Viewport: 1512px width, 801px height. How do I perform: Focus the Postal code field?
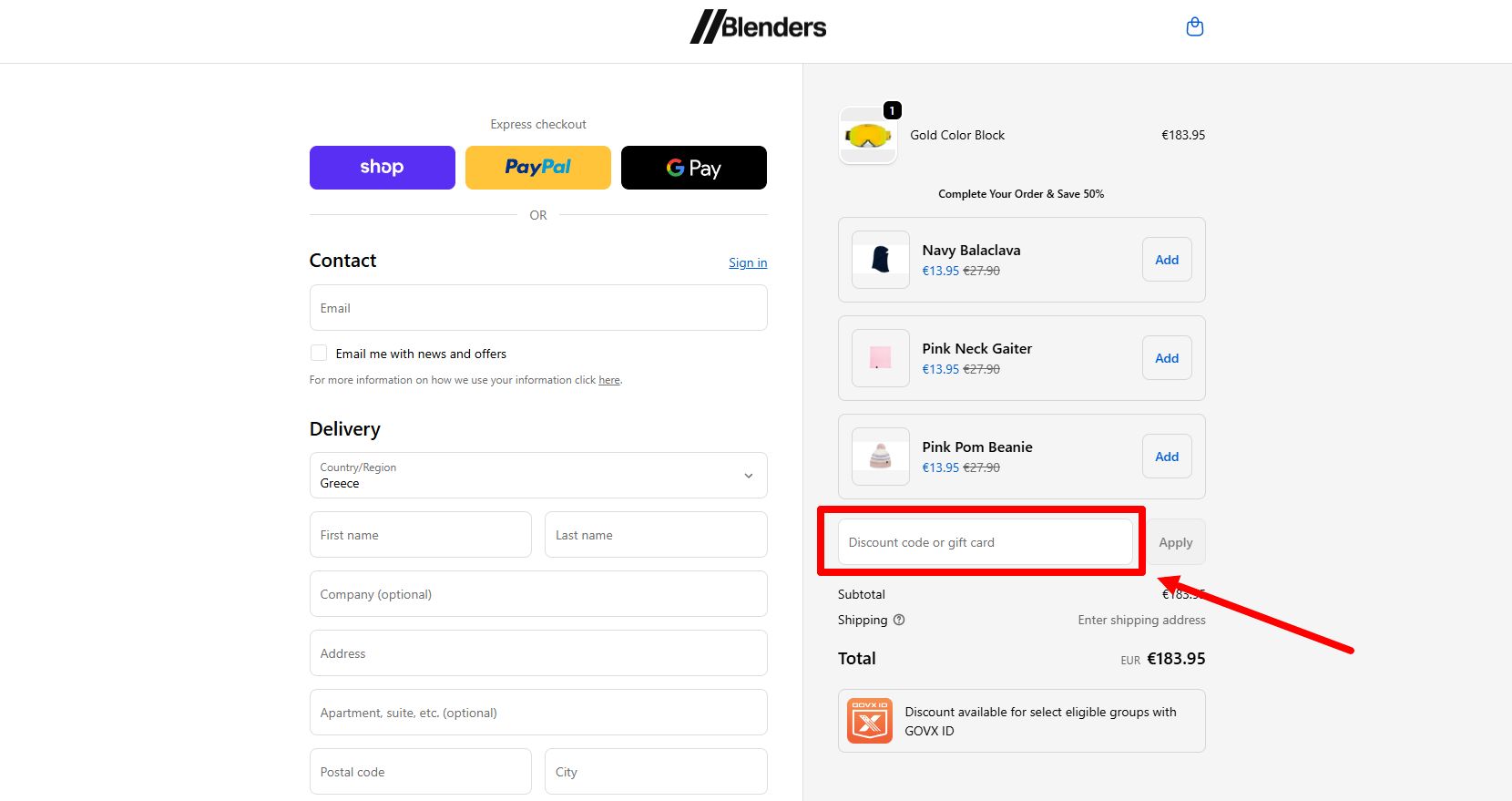pos(421,772)
